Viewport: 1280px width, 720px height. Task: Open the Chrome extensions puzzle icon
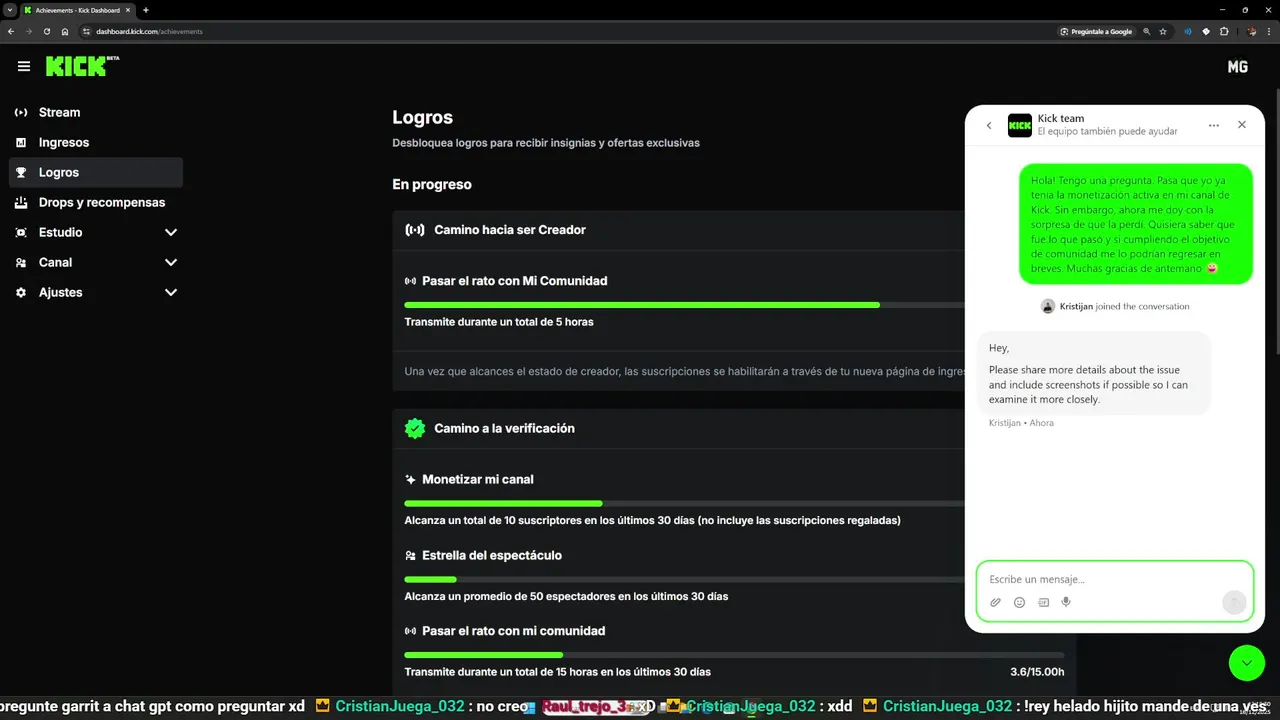pyautogui.click(x=1225, y=31)
